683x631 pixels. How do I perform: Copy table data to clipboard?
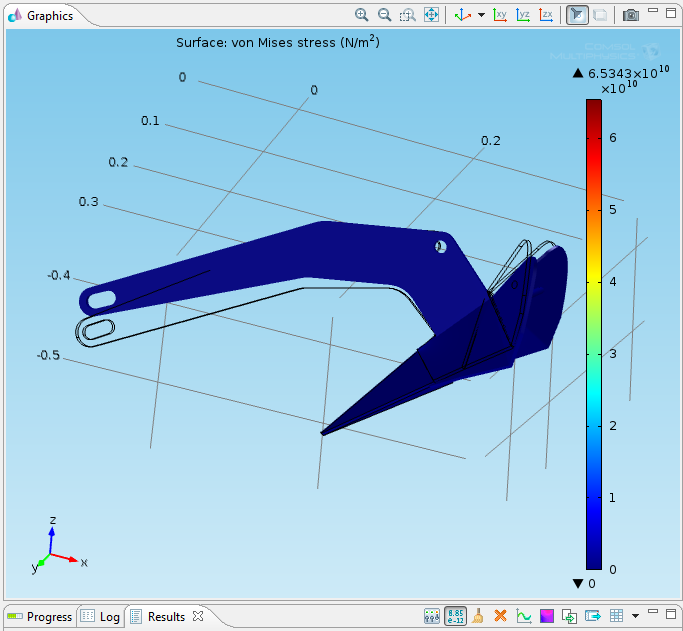(569, 616)
